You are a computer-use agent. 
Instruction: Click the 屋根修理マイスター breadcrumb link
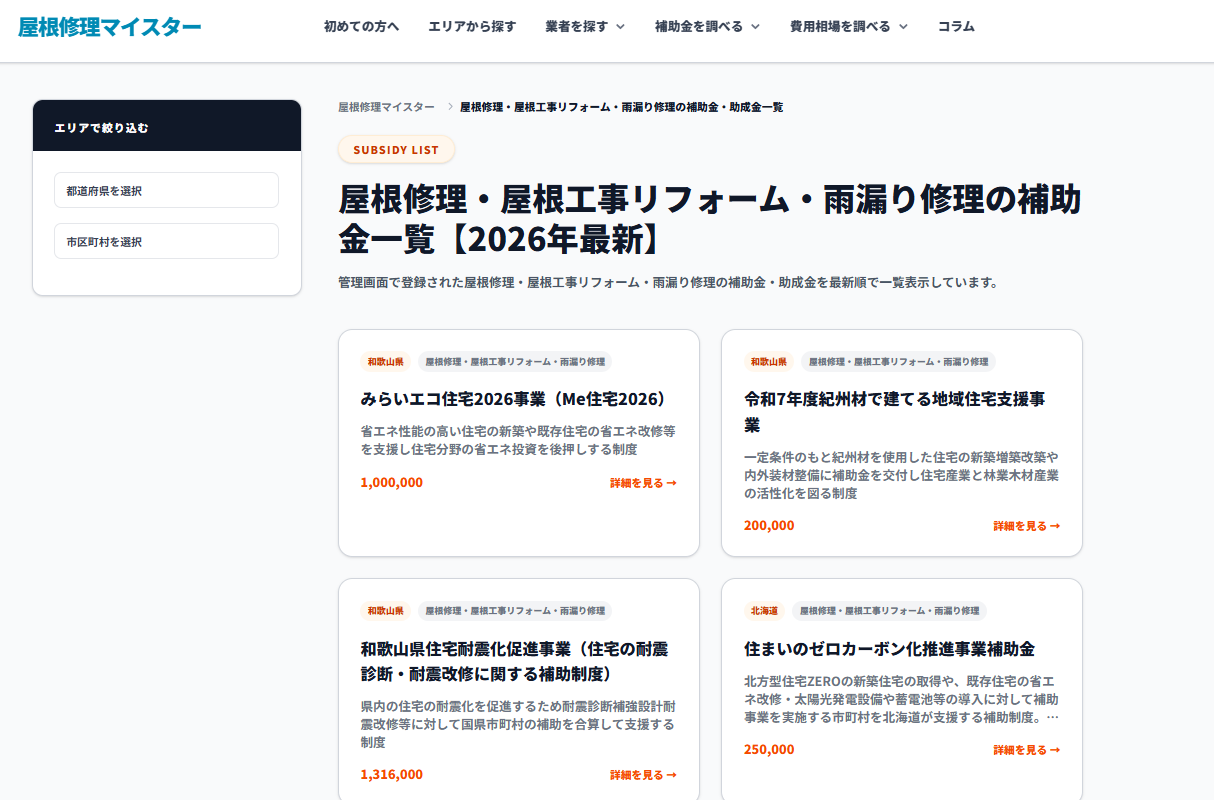point(387,107)
